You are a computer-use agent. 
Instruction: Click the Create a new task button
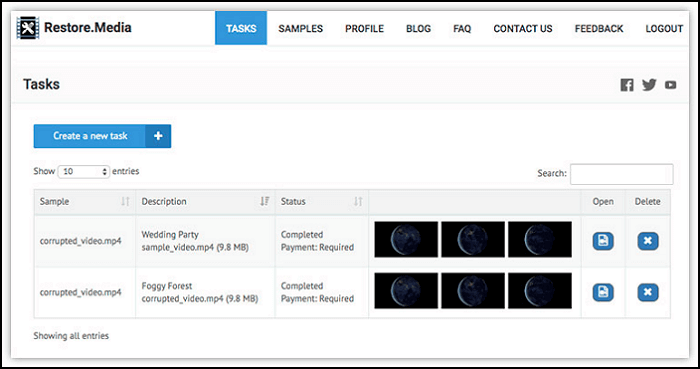102,136
